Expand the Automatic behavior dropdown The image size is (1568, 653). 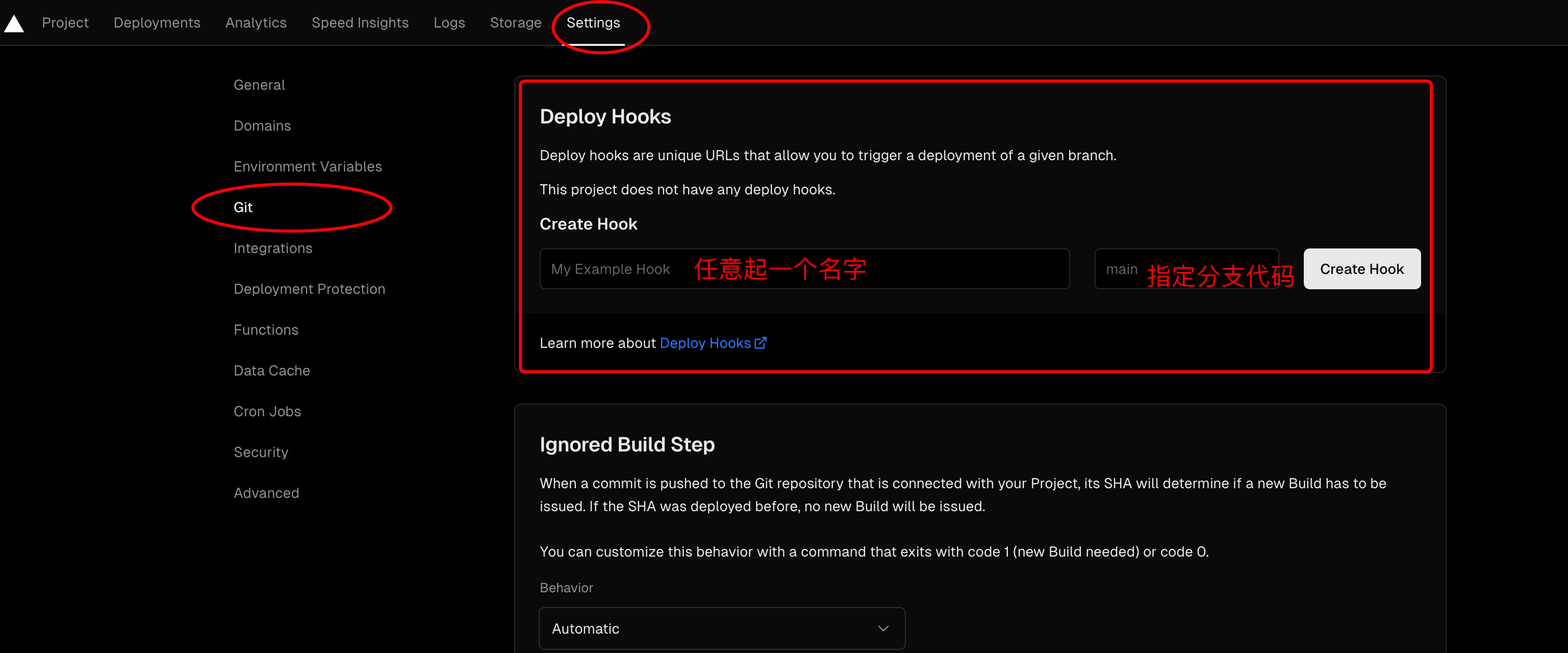point(722,629)
